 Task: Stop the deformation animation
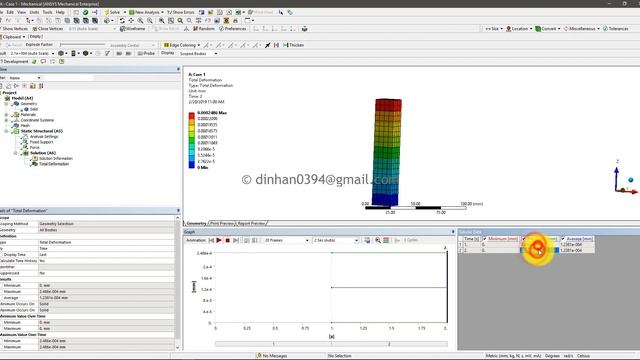click(x=228, y=240)
